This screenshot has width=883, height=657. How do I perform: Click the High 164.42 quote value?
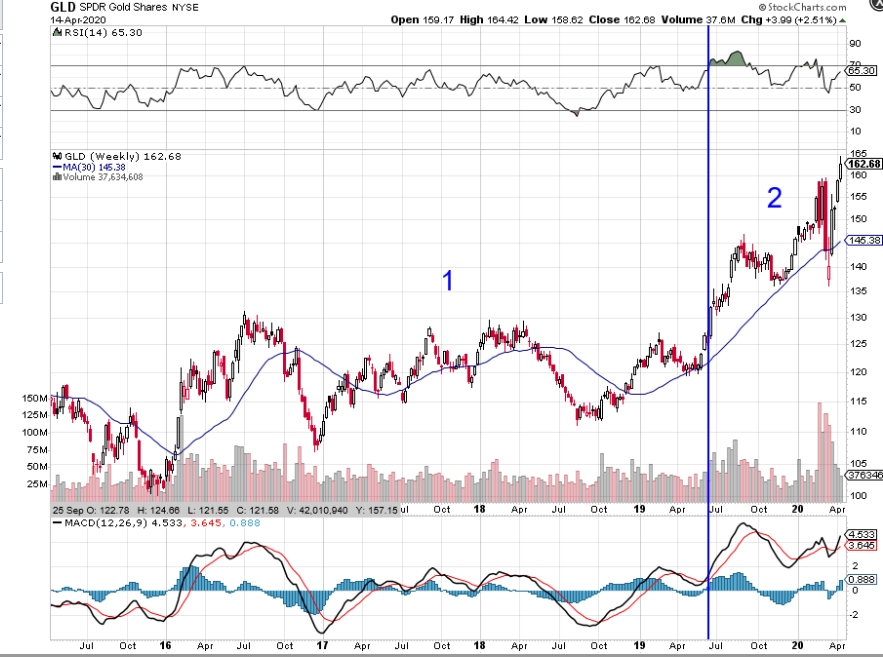pos(489,20)
